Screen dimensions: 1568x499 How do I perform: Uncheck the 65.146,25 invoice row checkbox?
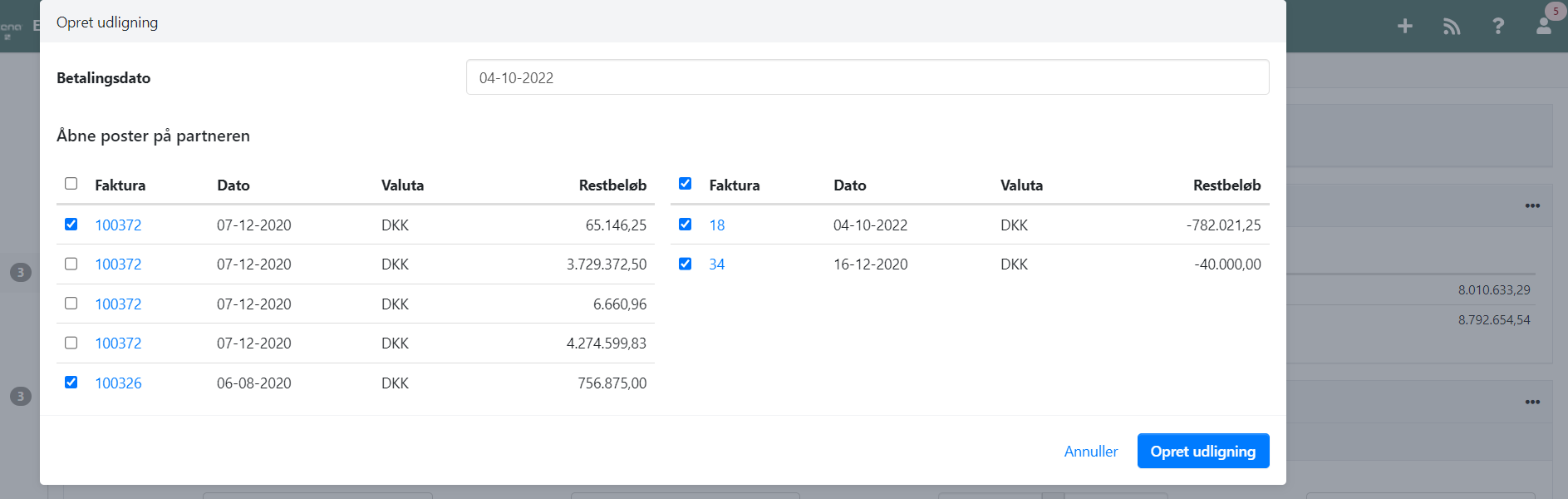[71, 225]
